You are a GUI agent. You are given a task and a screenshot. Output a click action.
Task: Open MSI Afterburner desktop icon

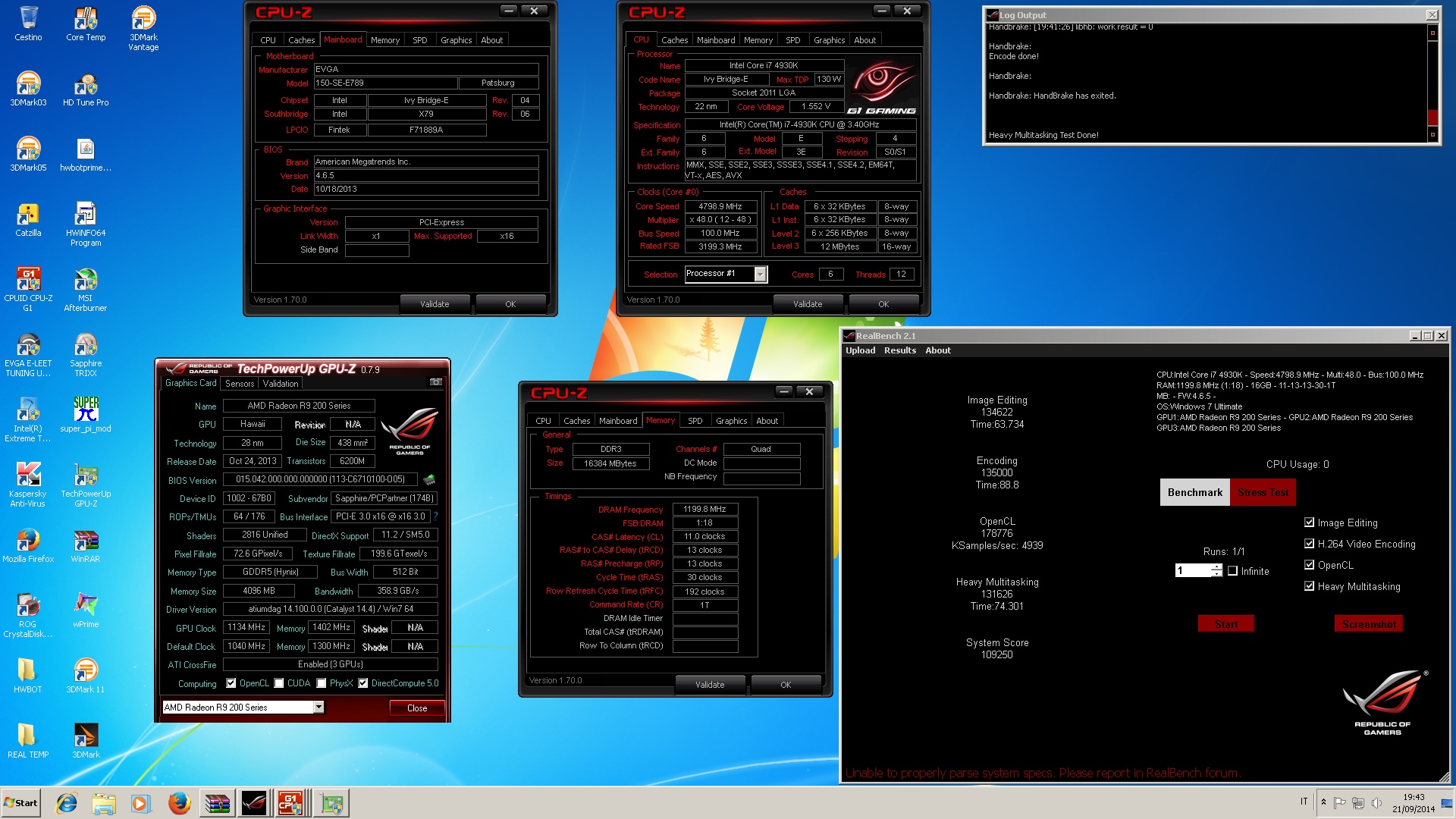[86, 289]
